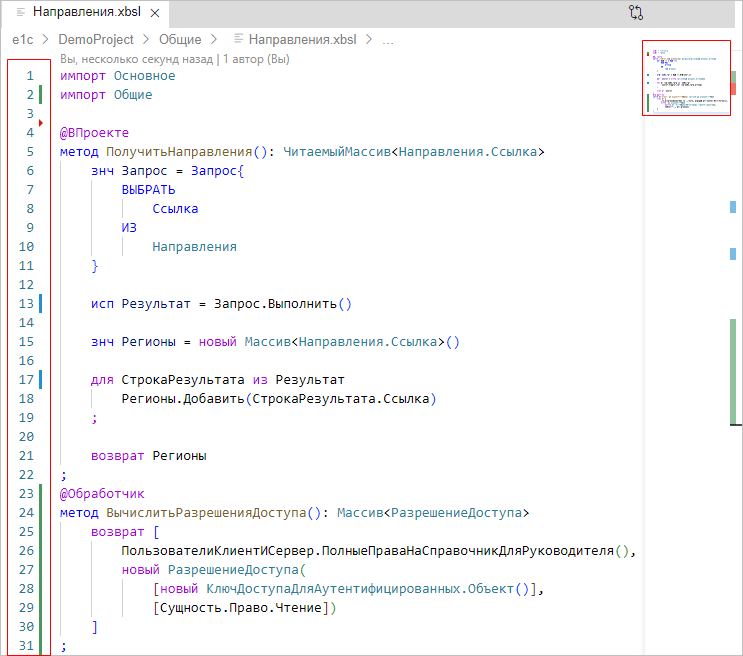The height and width of the screenshot is (656, 743).
Task: Click the file icon in the breadcrumb
Action: pyautogui.click(x=238, y=40)
